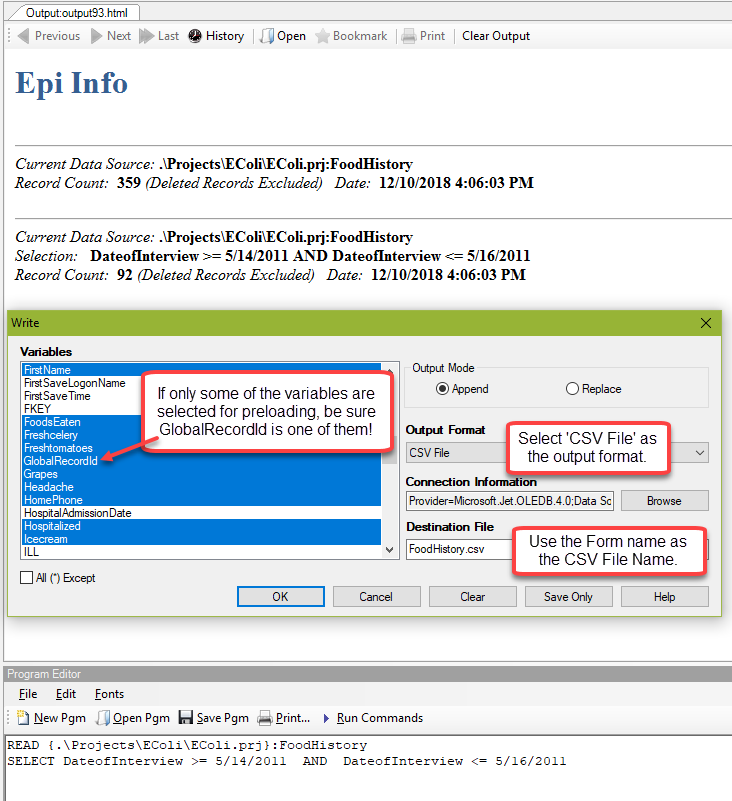Clear Output in the output toolbar

coord(495,36)
